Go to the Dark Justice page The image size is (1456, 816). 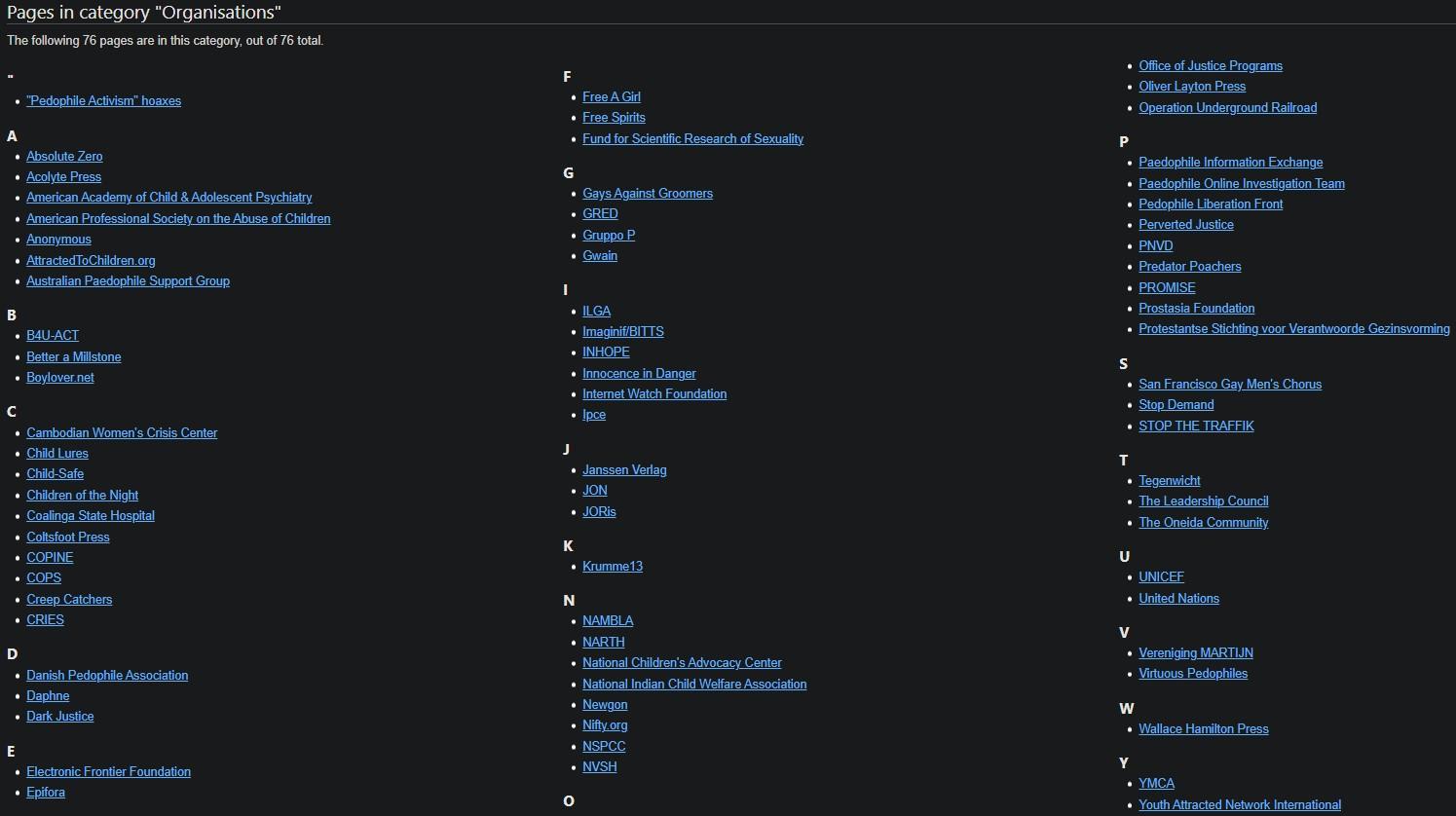[60, 716]
